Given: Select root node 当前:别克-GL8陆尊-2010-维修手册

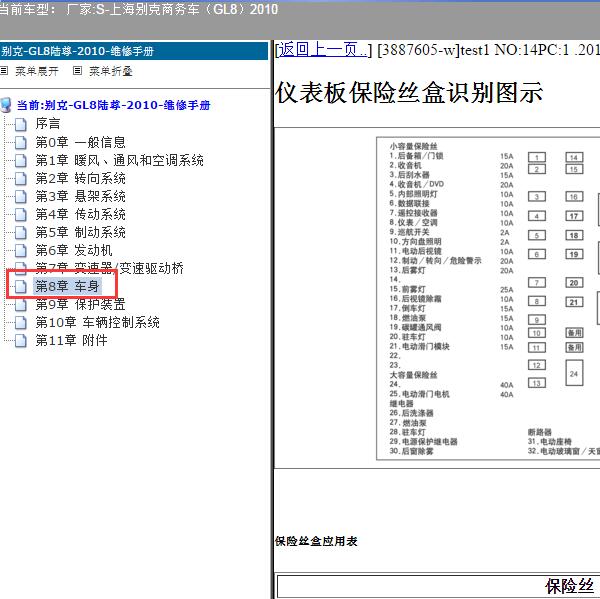Looking at the screenshot, I should 114,105.
